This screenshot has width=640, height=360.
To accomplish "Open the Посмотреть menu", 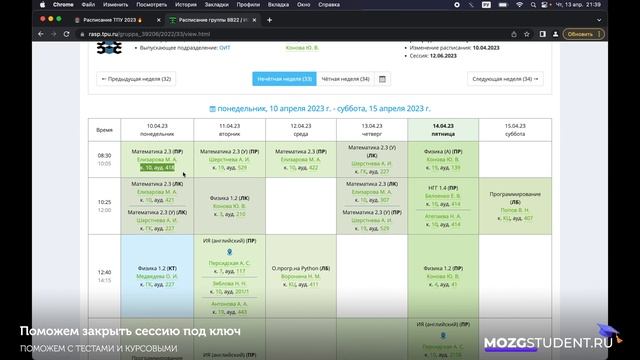I will pos(151,5).
